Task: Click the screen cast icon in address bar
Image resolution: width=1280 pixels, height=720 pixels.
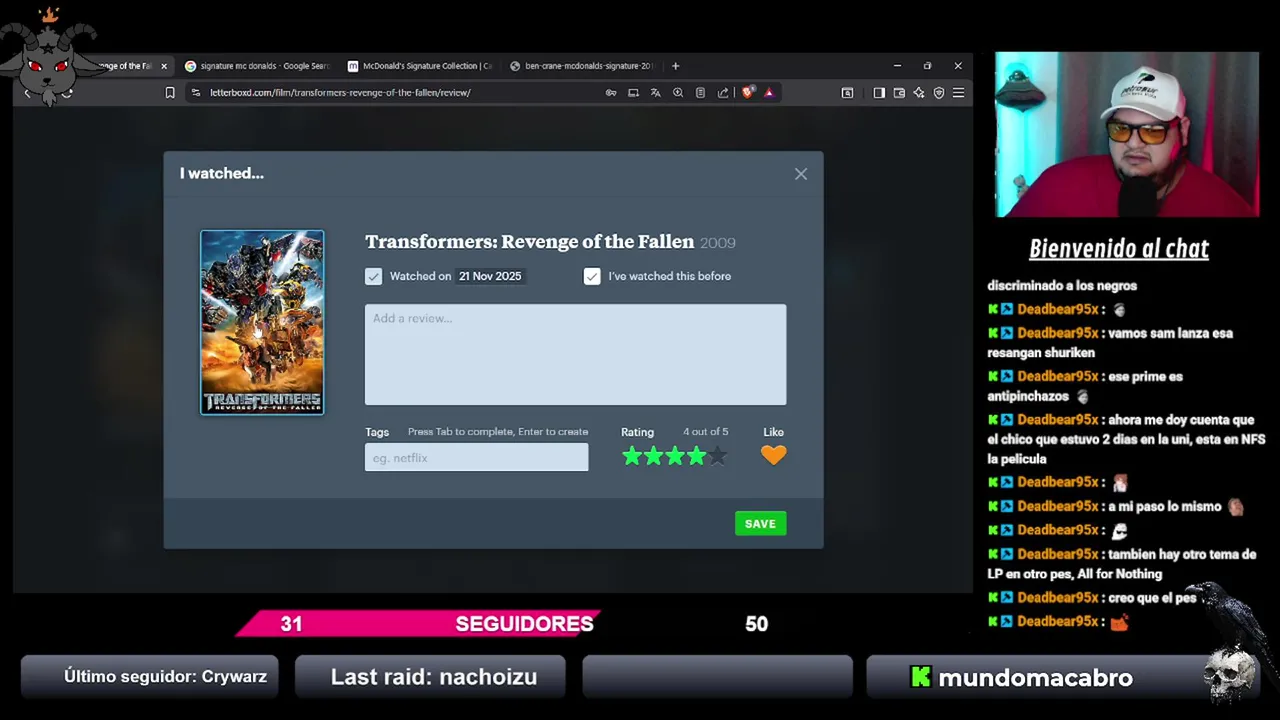Action: [x=633, y=93]
